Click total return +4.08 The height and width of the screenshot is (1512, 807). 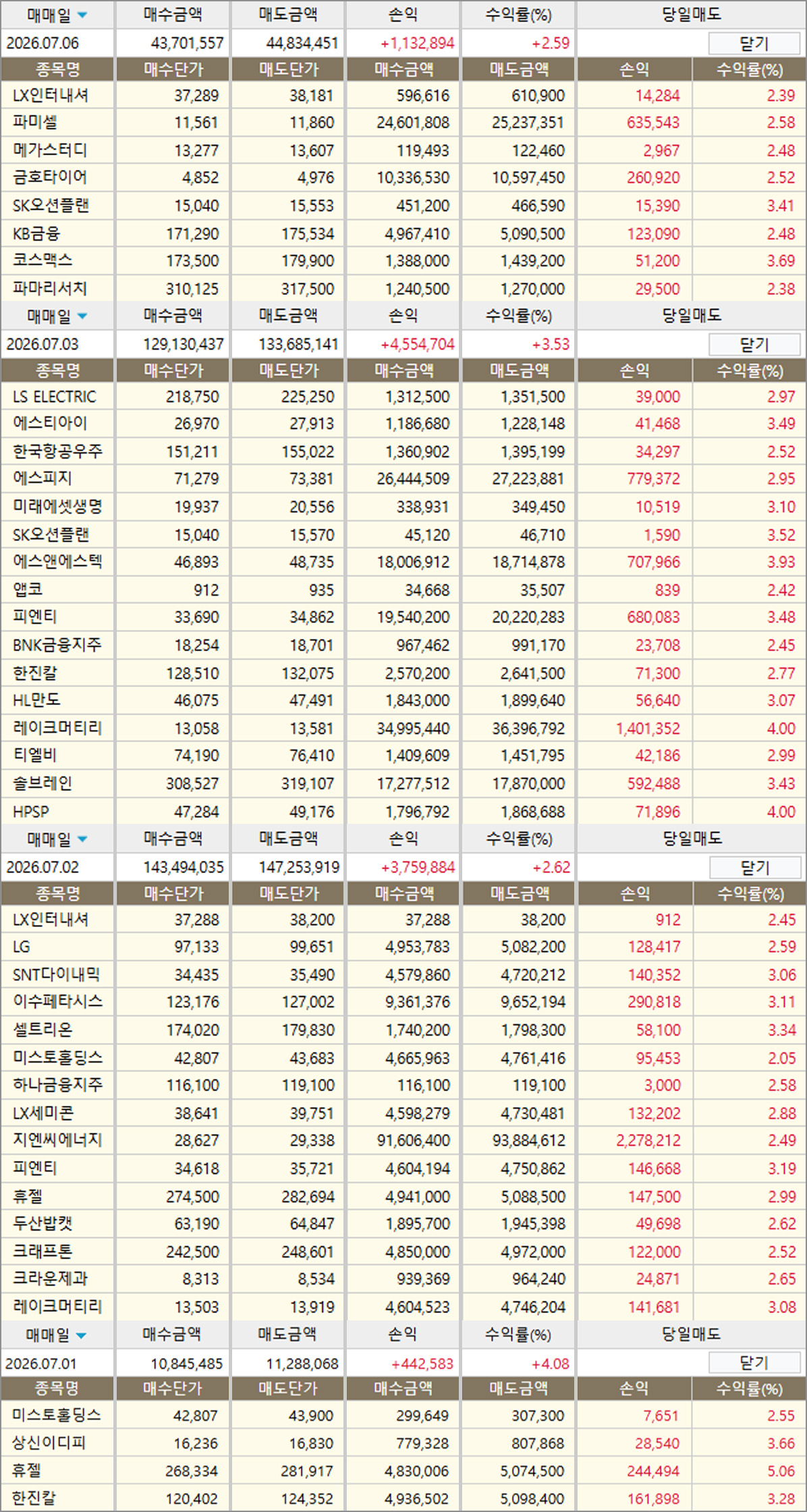click(x=550, y=1364)
